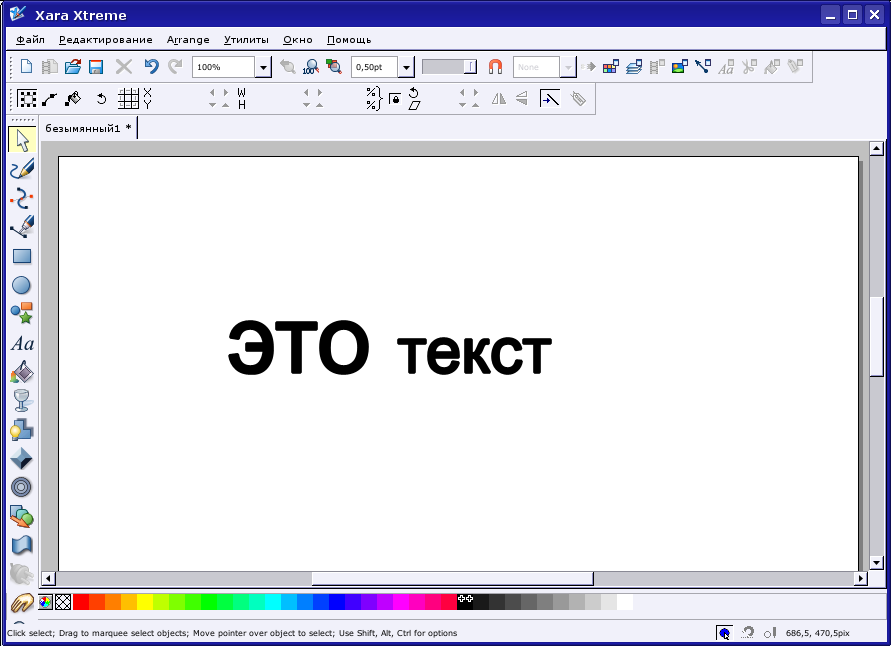
Task: Click the no-colour crosshatch swatch
Action: (63, 602)
